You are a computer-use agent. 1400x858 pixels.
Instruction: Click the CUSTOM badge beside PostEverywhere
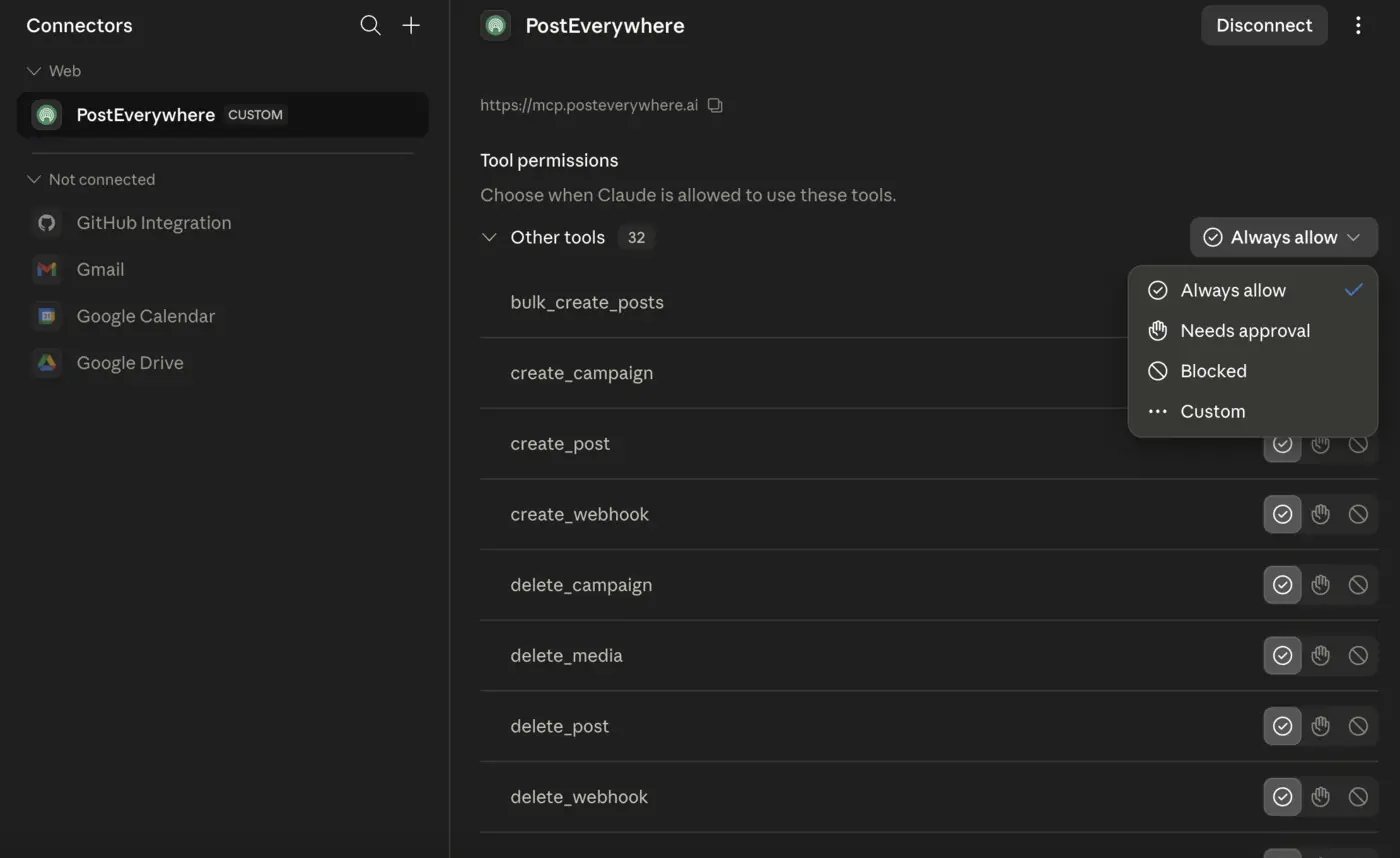pos(255,115)
